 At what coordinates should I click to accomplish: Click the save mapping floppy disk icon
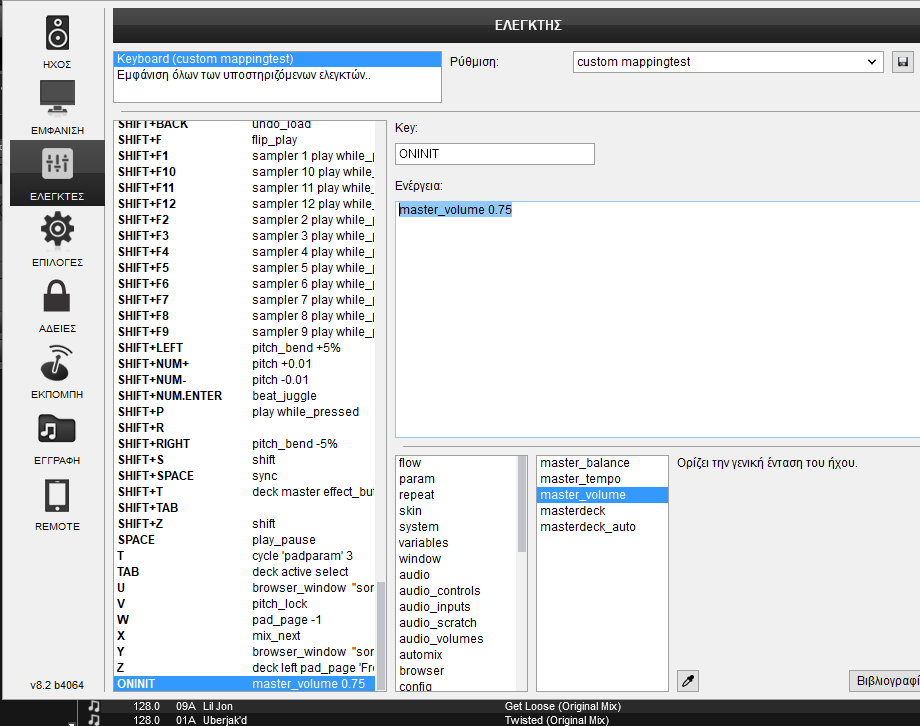coord(902,62)
